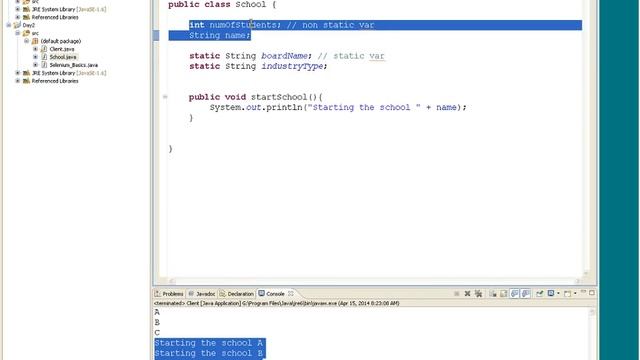The height and width of the screenshot is (360, 640).
Task: Collapse the src folder under Day2
Action: click(18, 33)
